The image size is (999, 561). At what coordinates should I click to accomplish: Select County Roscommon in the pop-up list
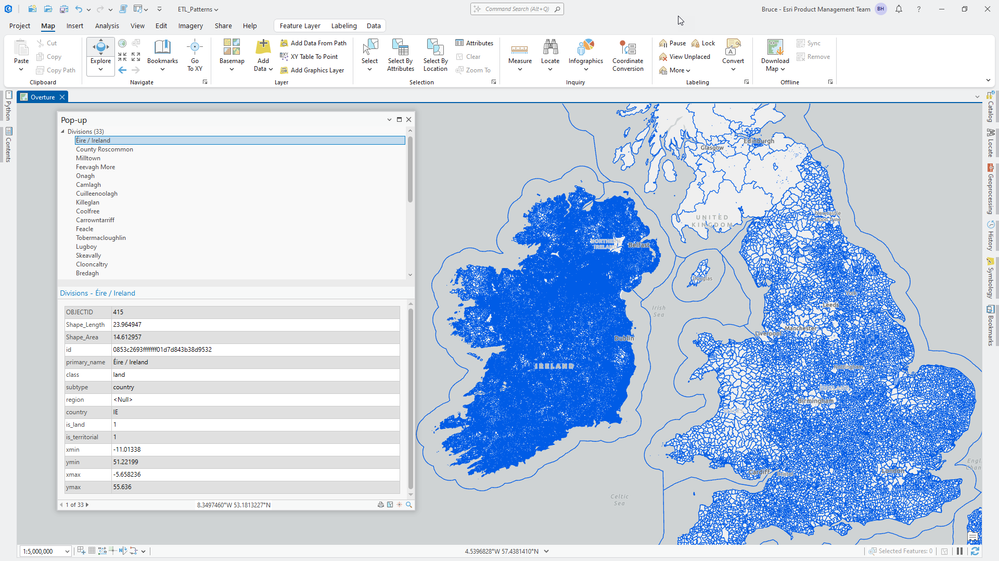[x=104, y=149]
